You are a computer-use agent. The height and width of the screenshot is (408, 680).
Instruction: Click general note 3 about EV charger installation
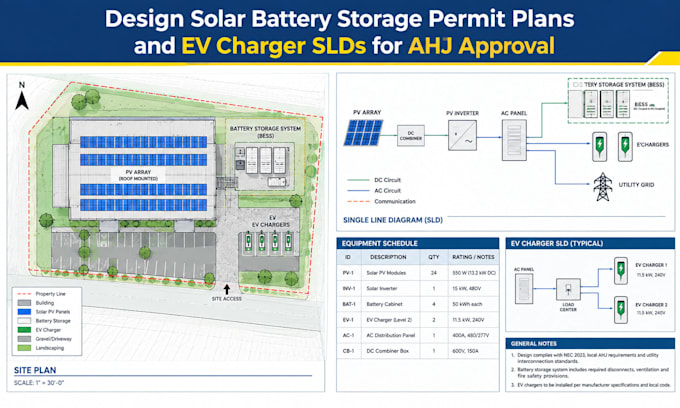coord(591,385)
